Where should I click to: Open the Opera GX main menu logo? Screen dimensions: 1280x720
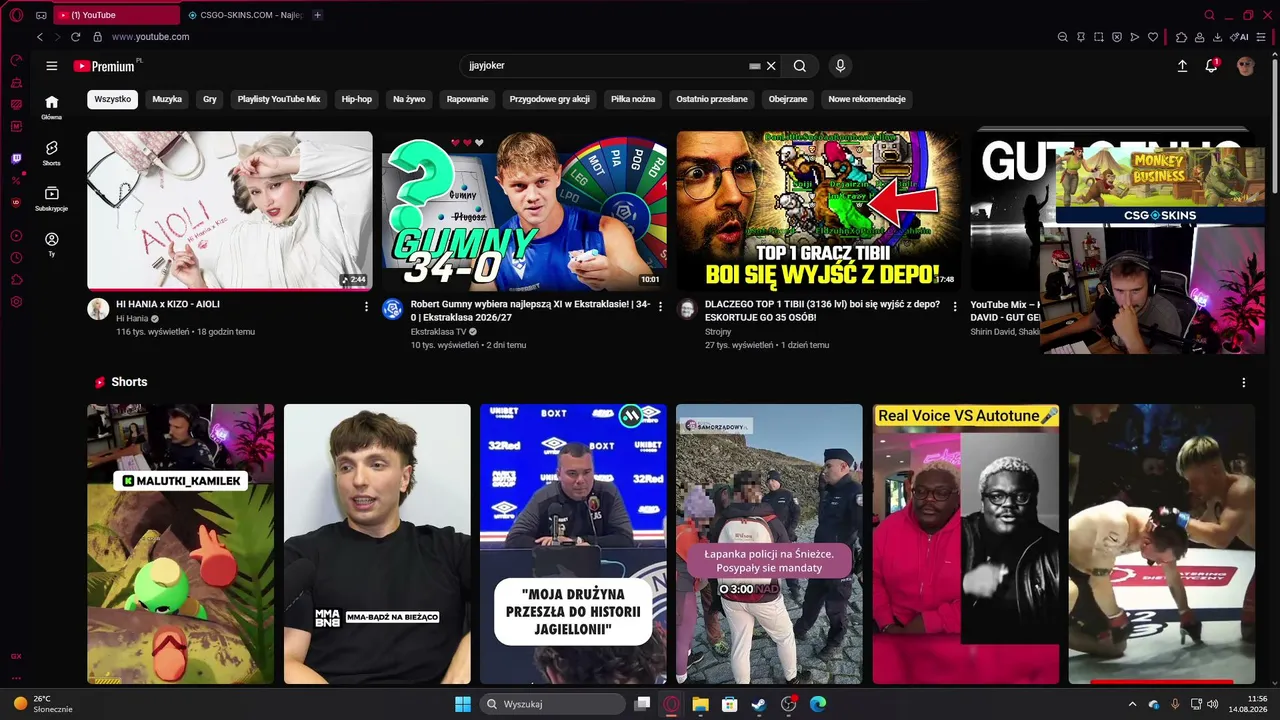coord(16,15)
